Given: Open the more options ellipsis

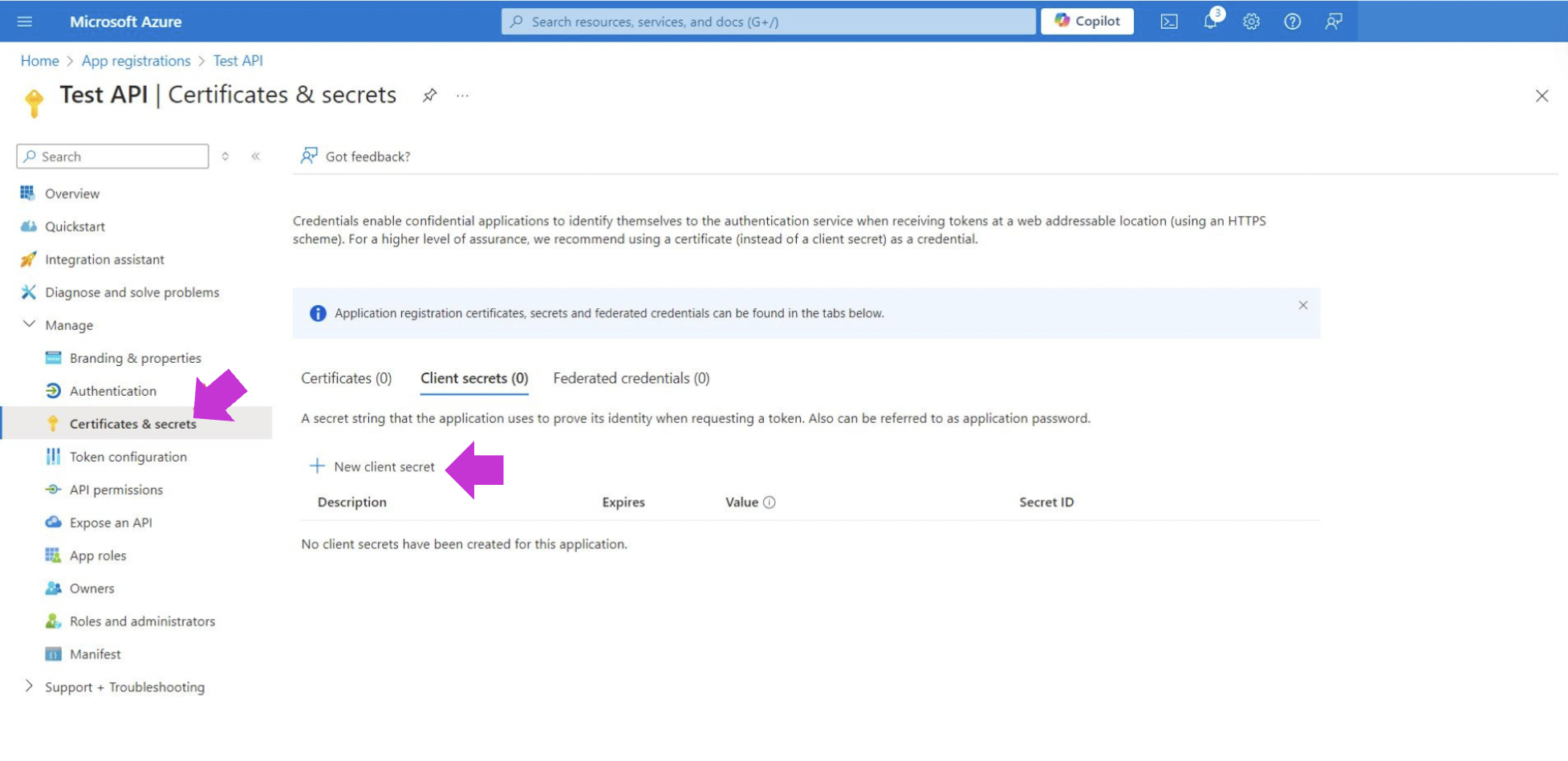Looking at the screenshot, I should click(462, 96).
